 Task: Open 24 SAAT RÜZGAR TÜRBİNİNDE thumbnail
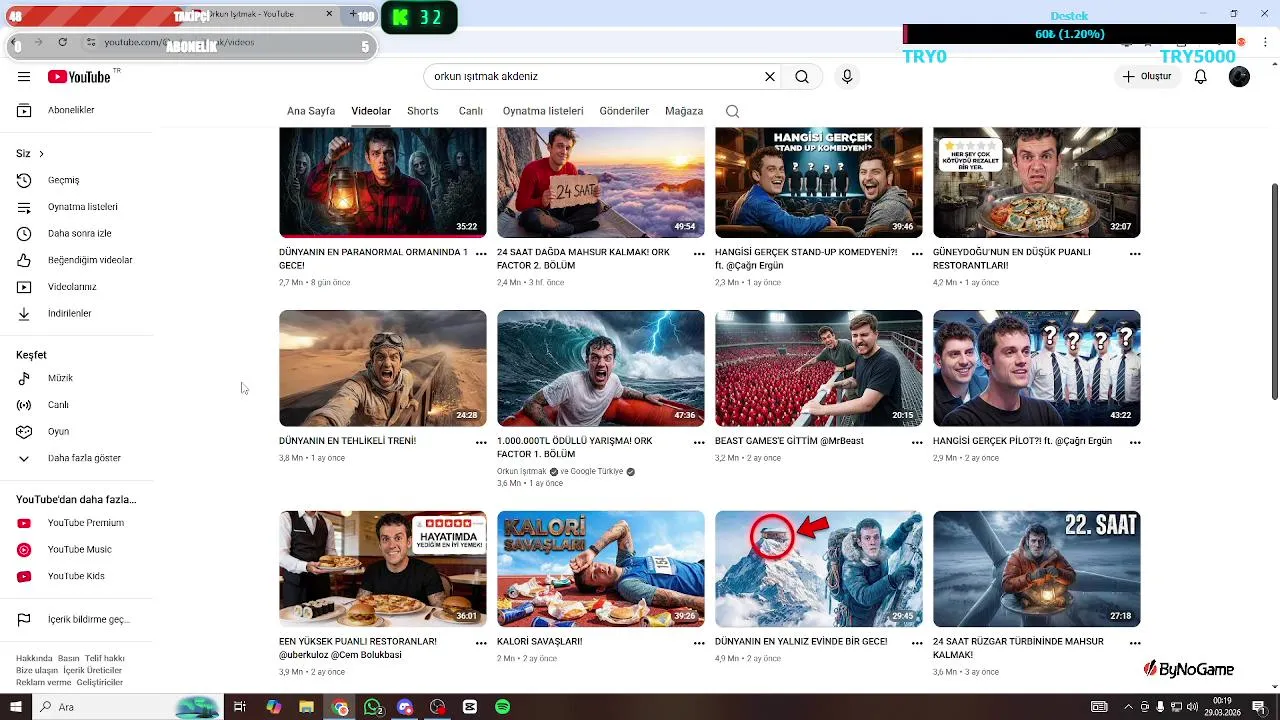point(1036,569)
